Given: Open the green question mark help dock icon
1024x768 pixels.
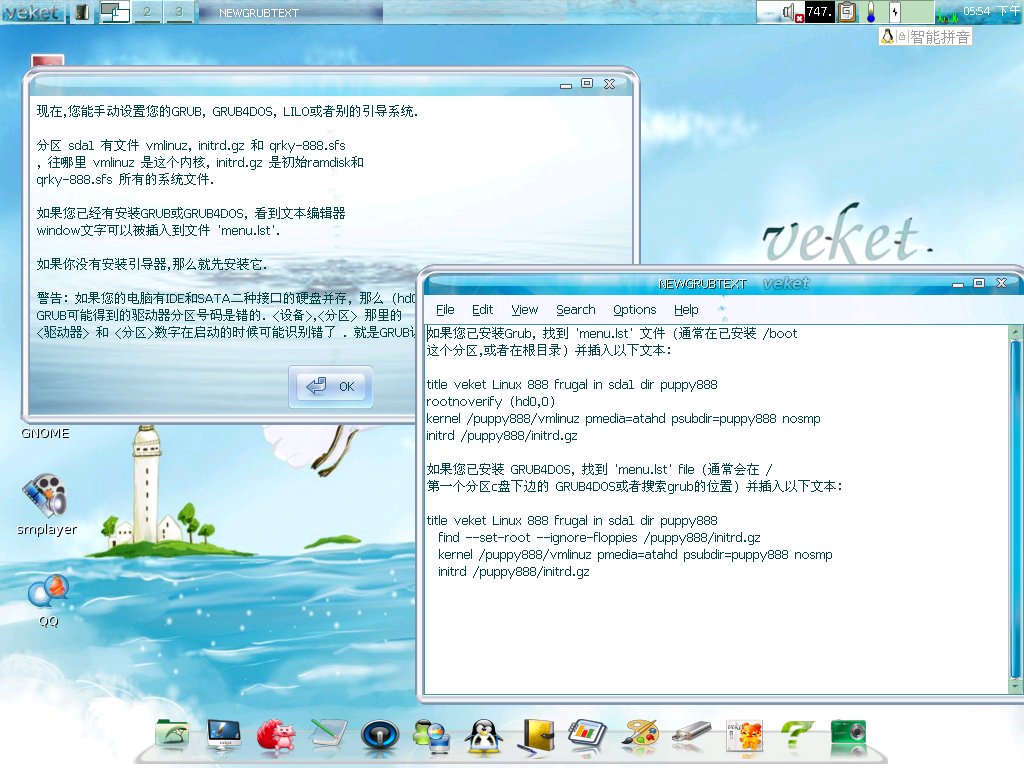Looking at the screenshot, I should tap(796, 734).
